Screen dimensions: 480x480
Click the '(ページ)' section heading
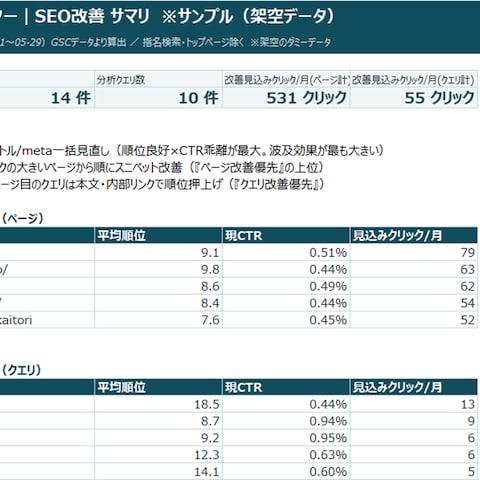tap(23, 218)
